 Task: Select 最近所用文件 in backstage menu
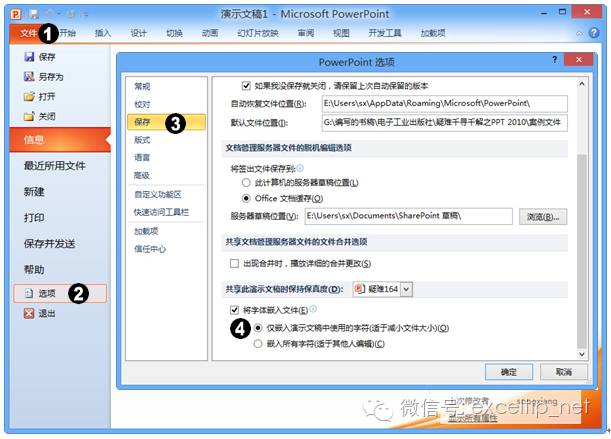(55, 166)
